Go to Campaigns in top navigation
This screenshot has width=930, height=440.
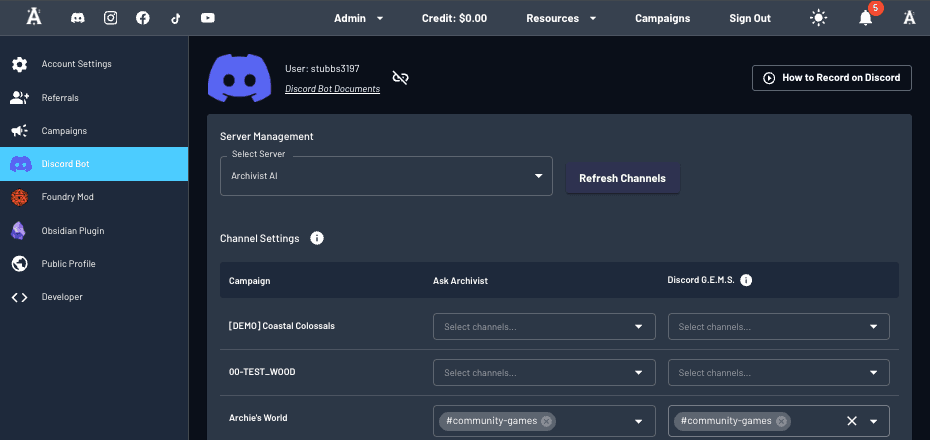pyautogui.click(x=663, y=18)
